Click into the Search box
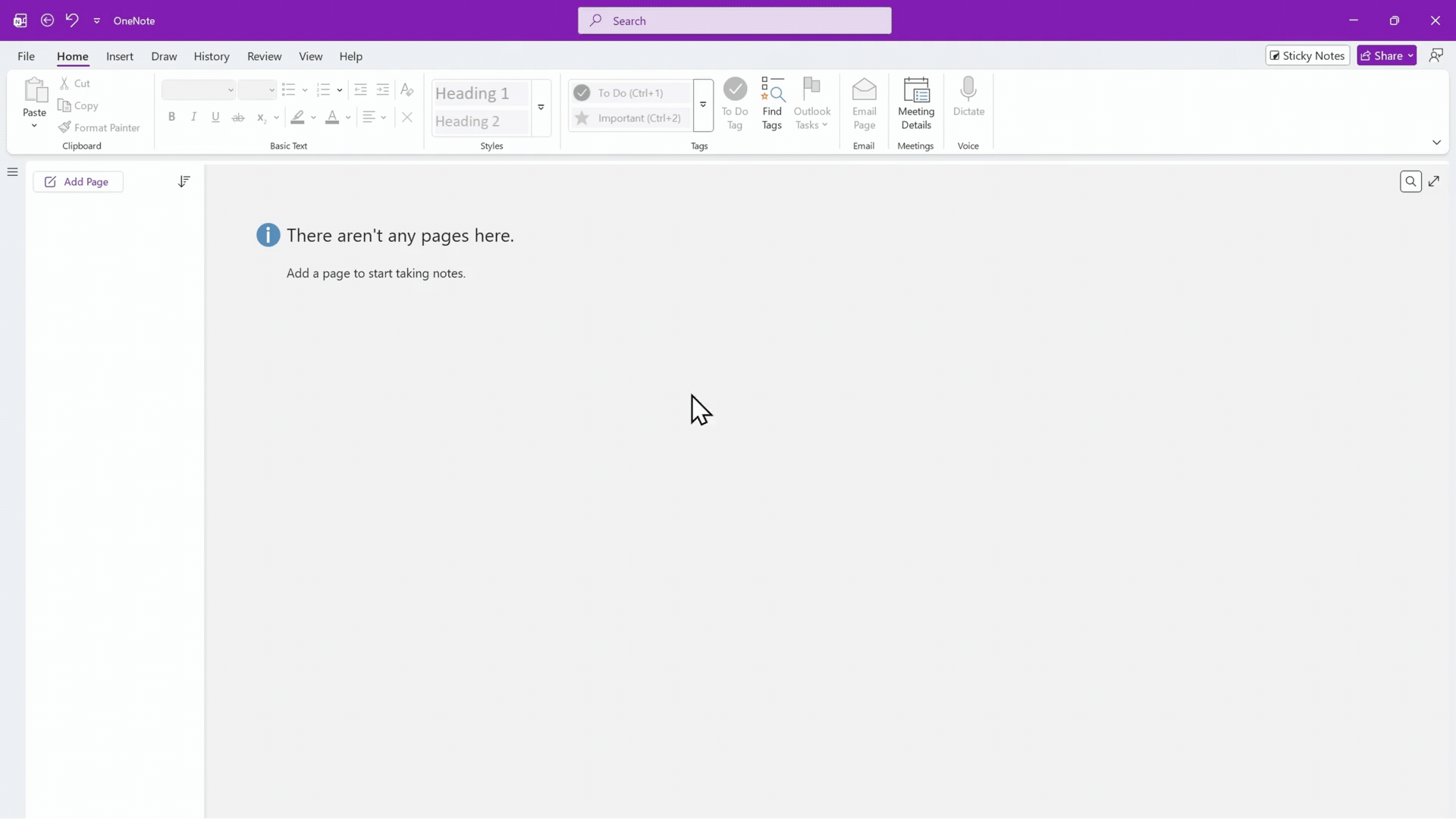The image size is (1456, 819). (734, 20)
